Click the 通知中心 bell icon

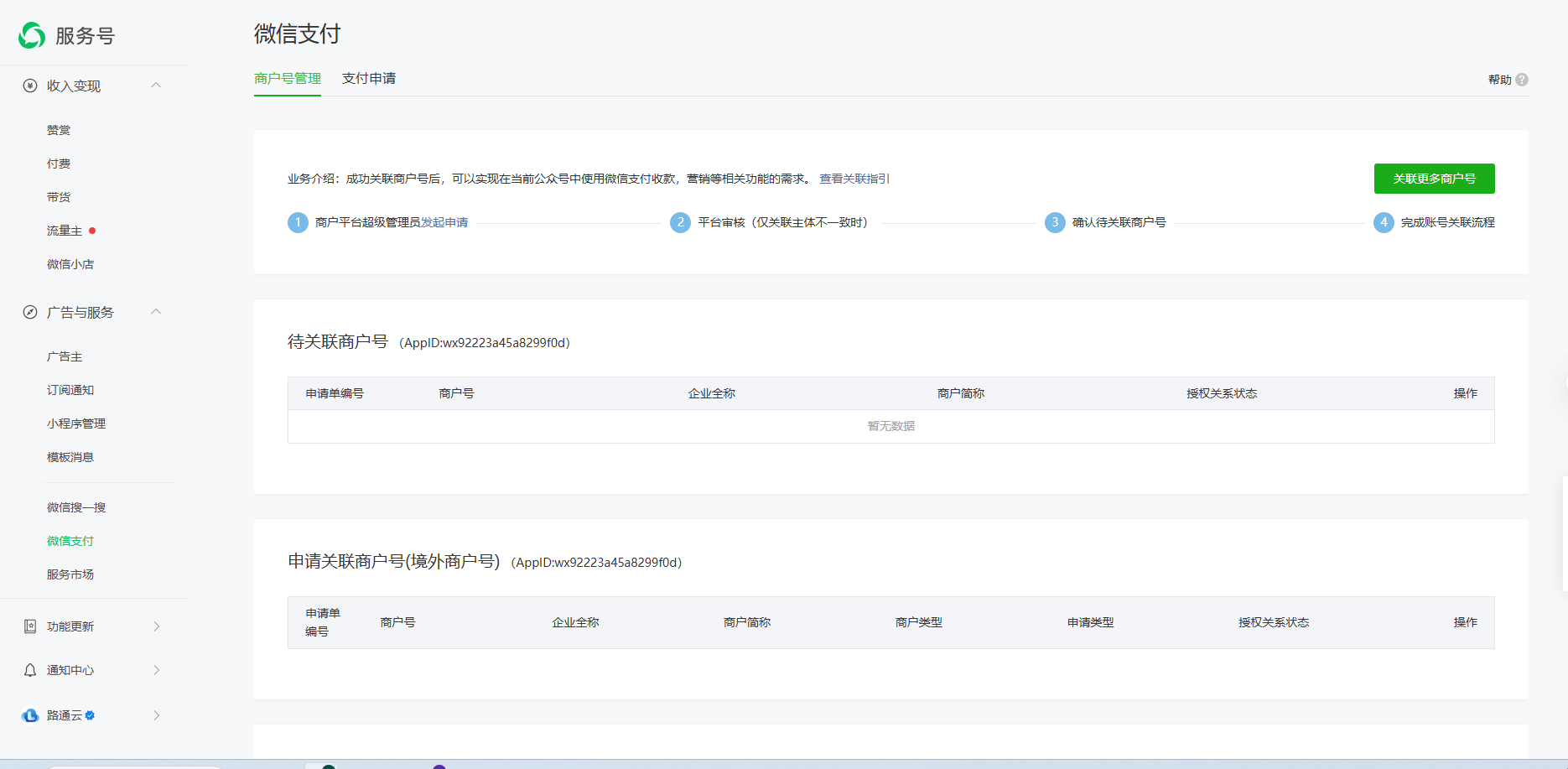(30, 670)
